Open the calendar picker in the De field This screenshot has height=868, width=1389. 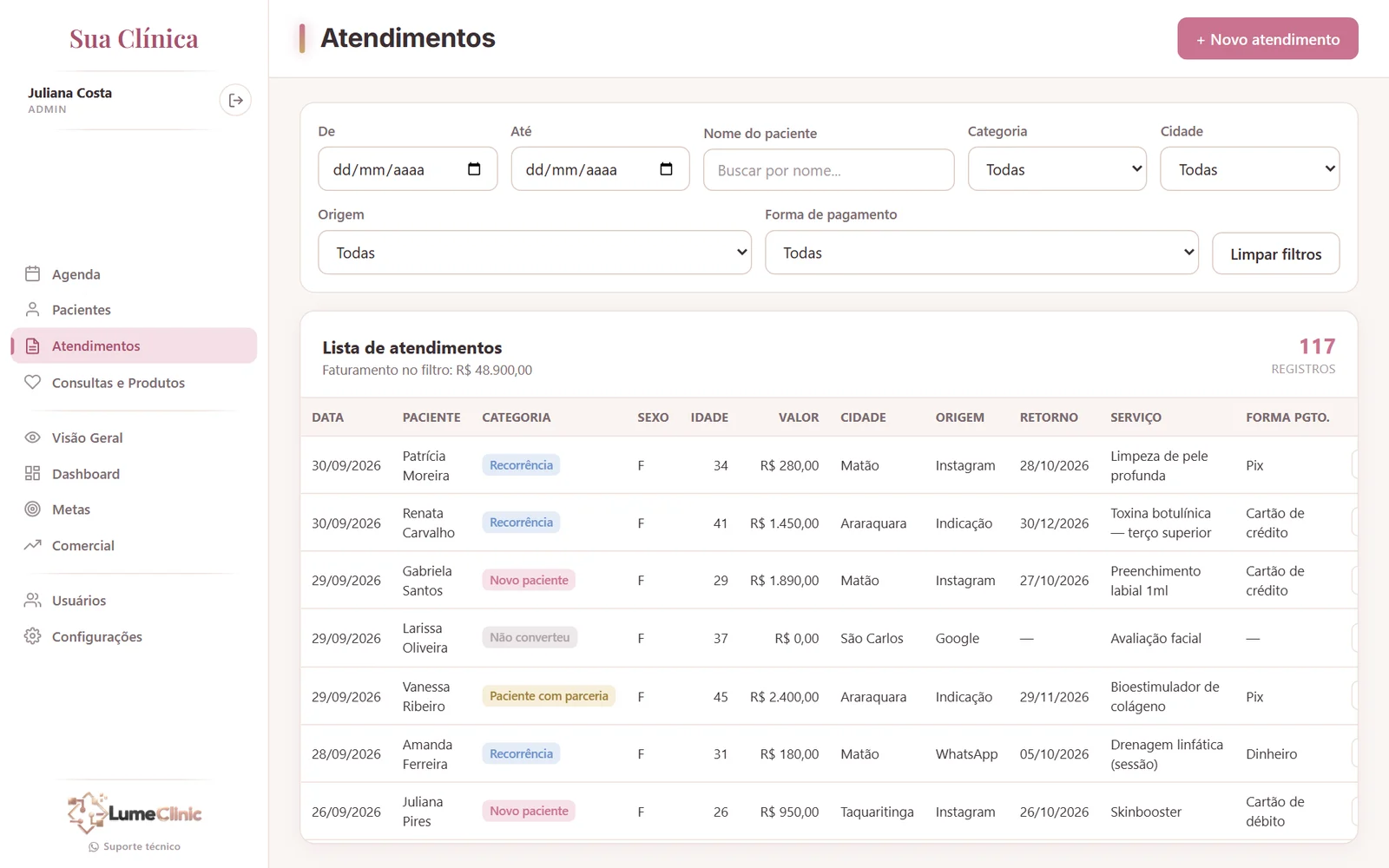tap(474, 169)
